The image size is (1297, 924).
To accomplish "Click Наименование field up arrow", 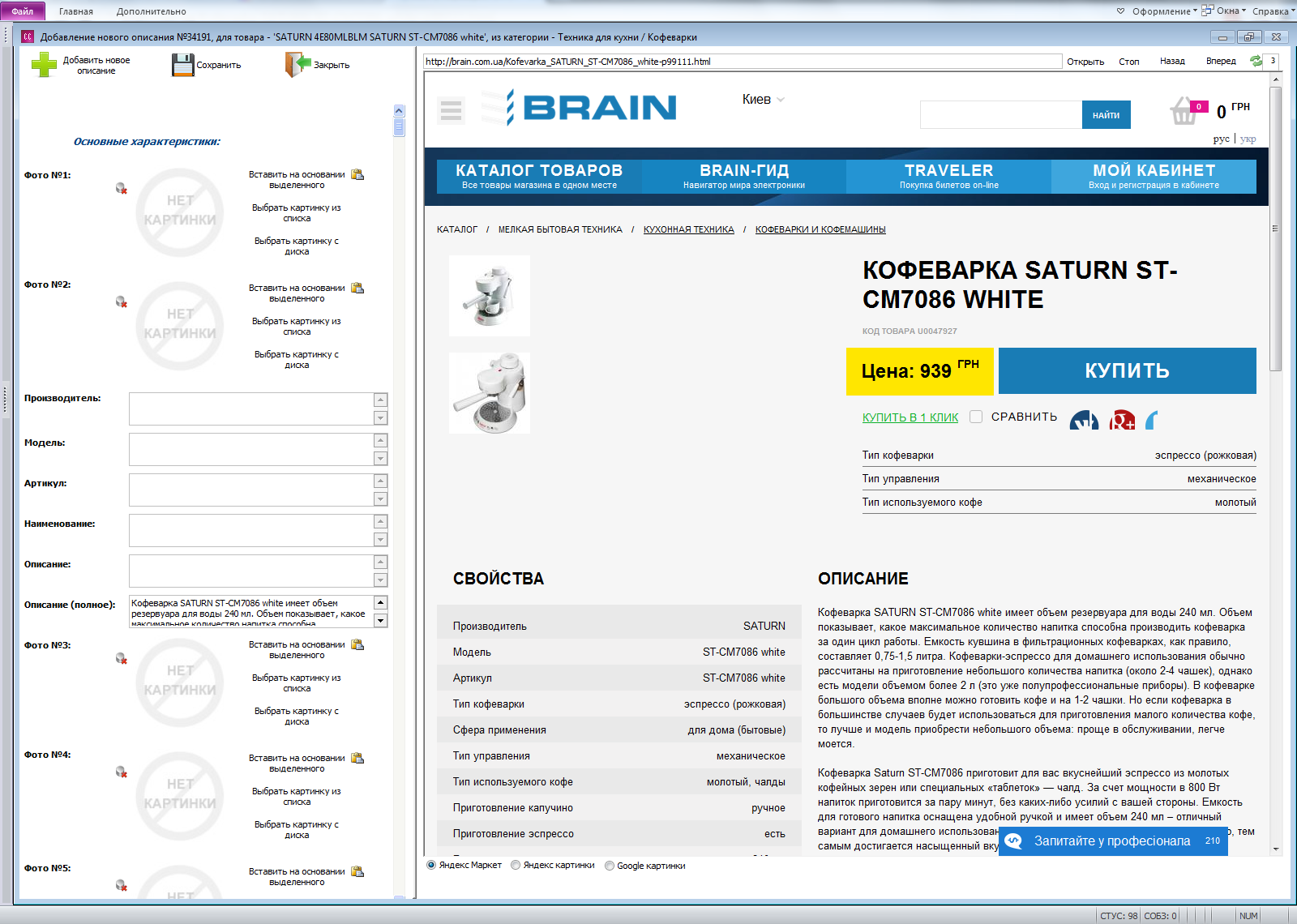I will pyautogui.click(x=380, y=521).
